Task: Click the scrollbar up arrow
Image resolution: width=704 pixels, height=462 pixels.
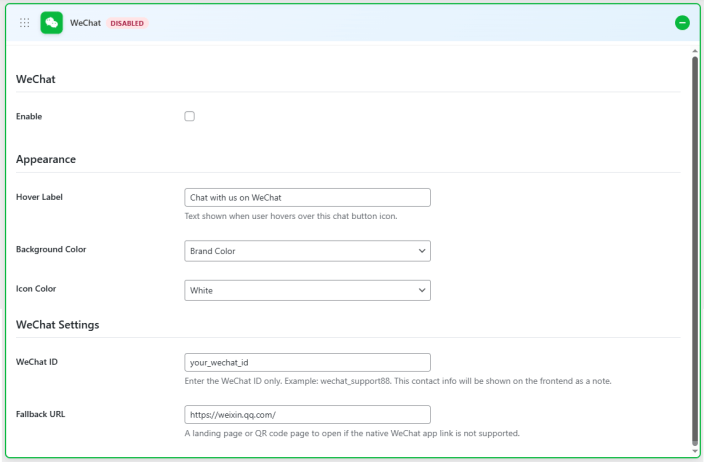Action: tap(695, 51)
